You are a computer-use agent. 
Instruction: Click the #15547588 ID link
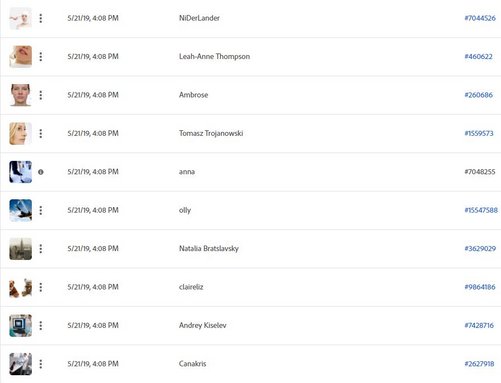(x=481, y=210)
